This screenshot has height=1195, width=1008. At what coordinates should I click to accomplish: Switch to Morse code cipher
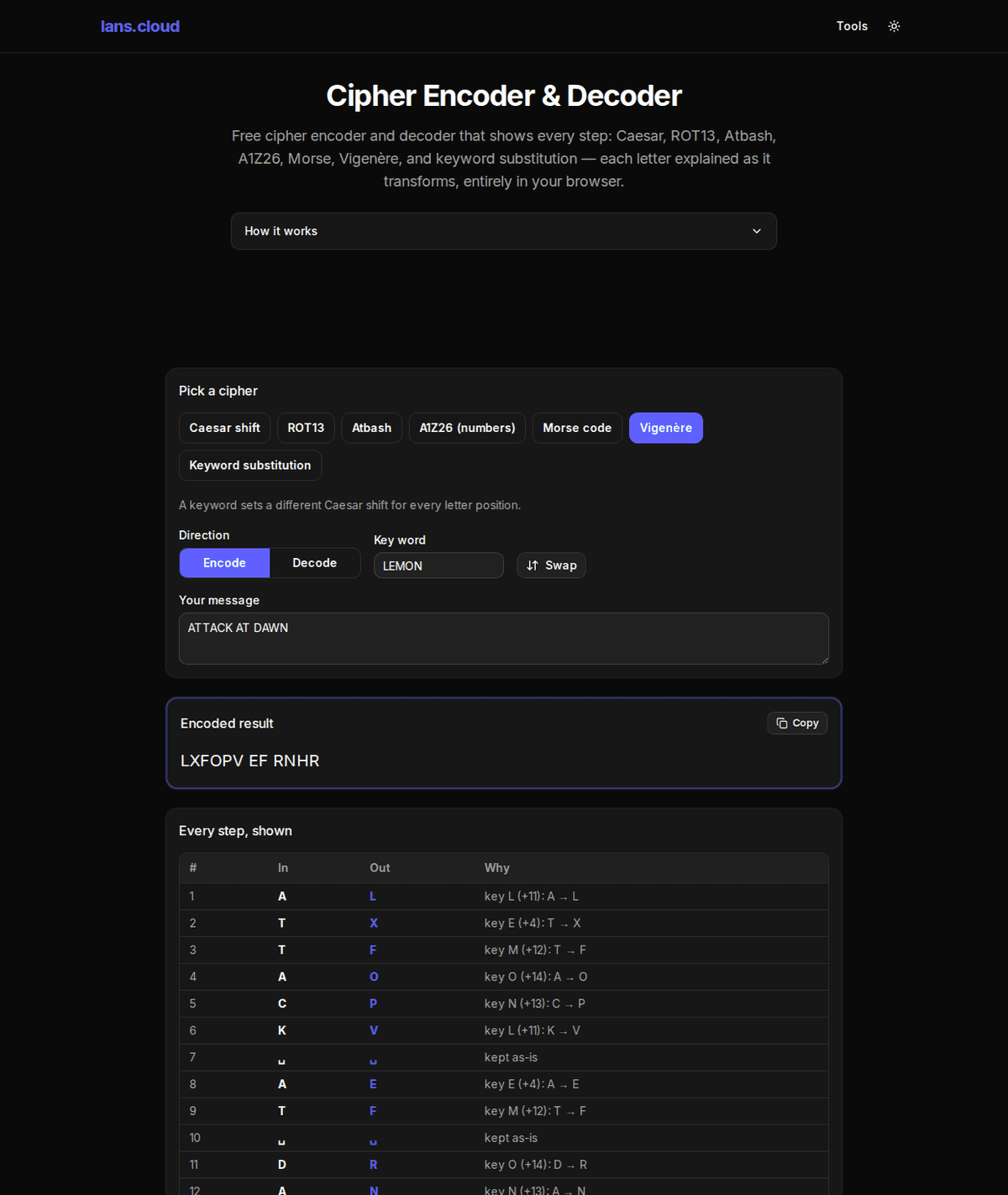point(577,428)
